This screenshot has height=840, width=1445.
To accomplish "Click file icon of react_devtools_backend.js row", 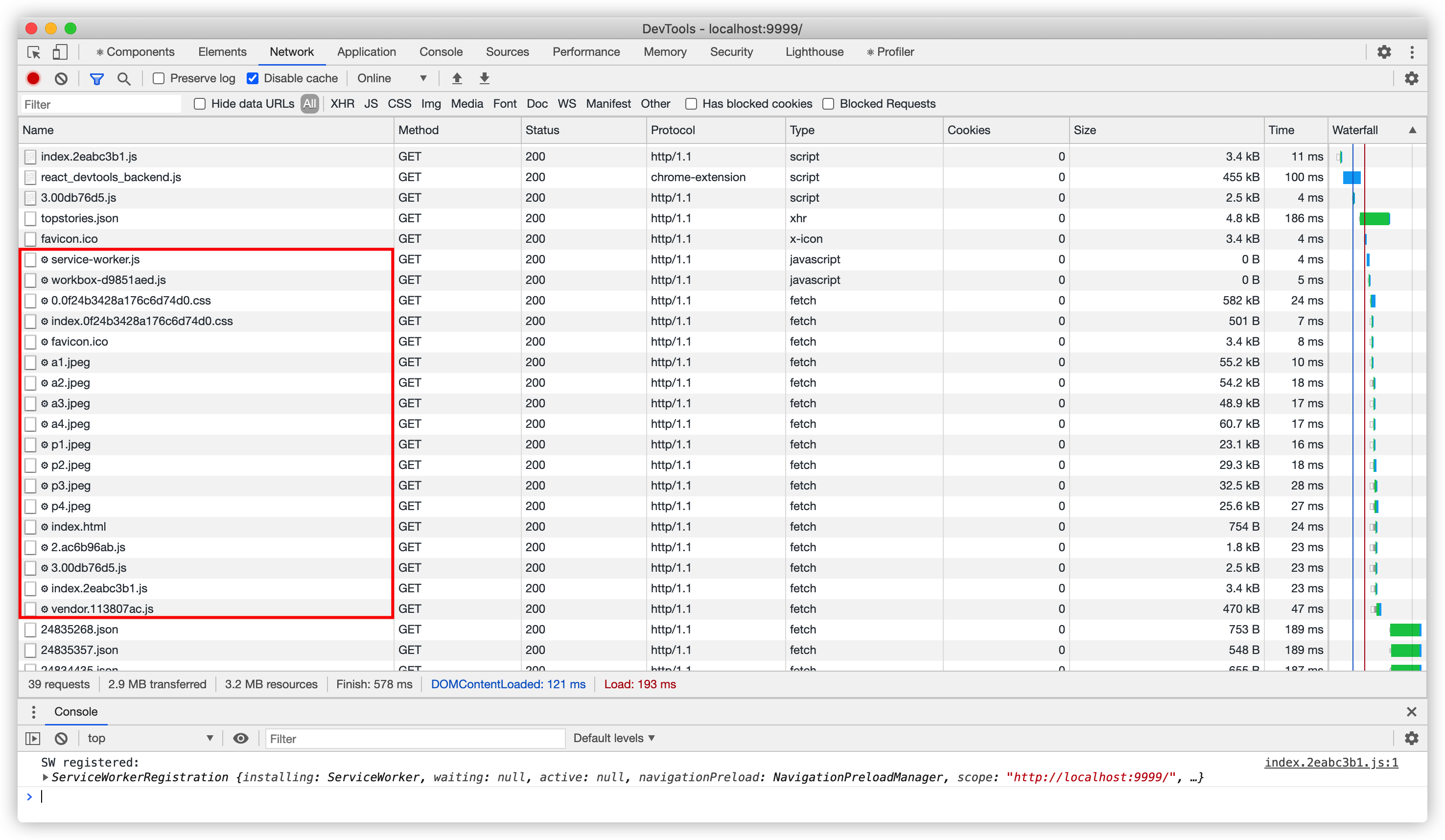I will [x=30, y=178].
